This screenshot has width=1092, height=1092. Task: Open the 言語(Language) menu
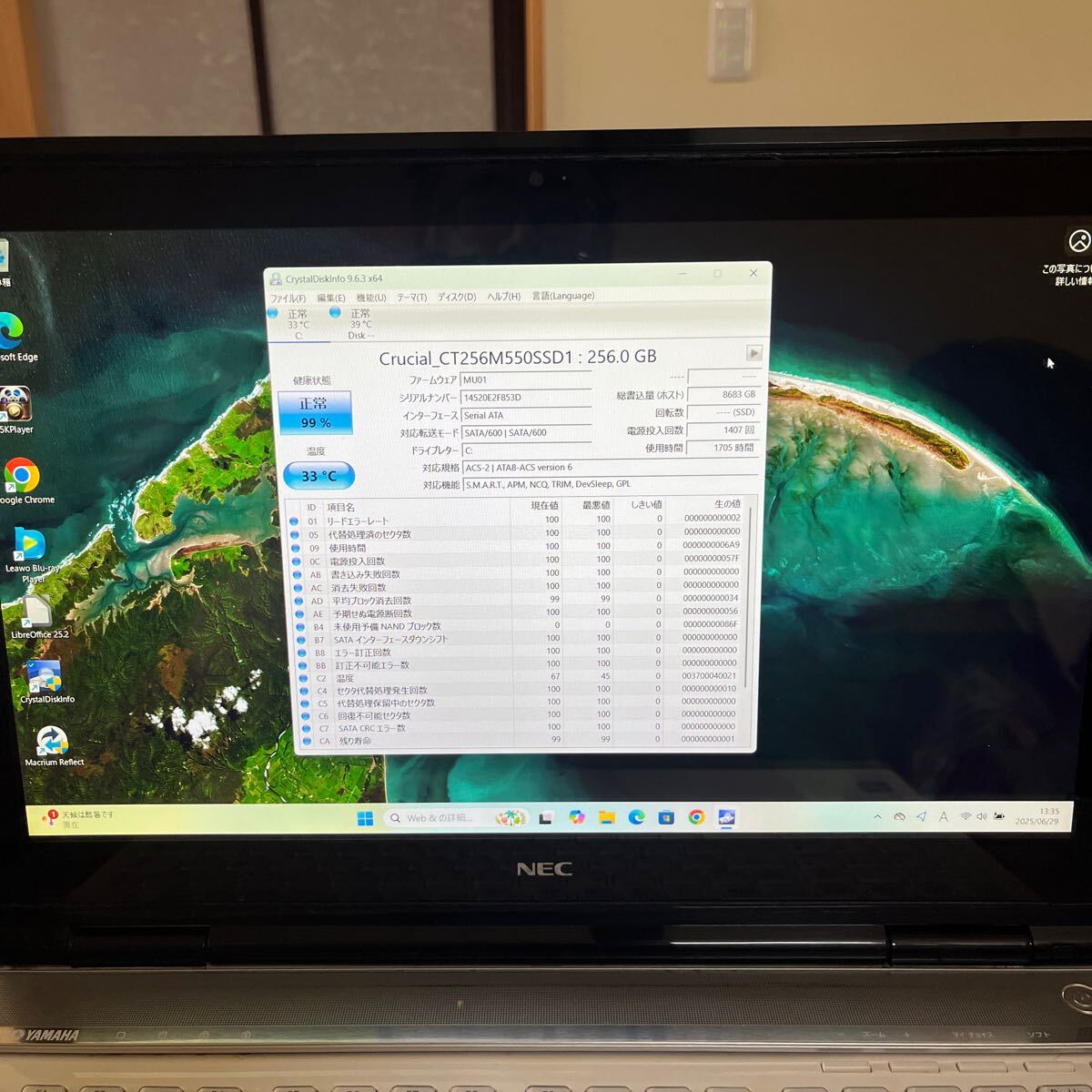(562, 296)
